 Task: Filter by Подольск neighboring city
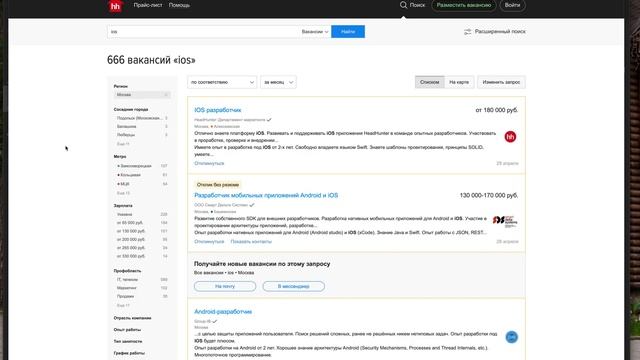[x=139, y=118]
